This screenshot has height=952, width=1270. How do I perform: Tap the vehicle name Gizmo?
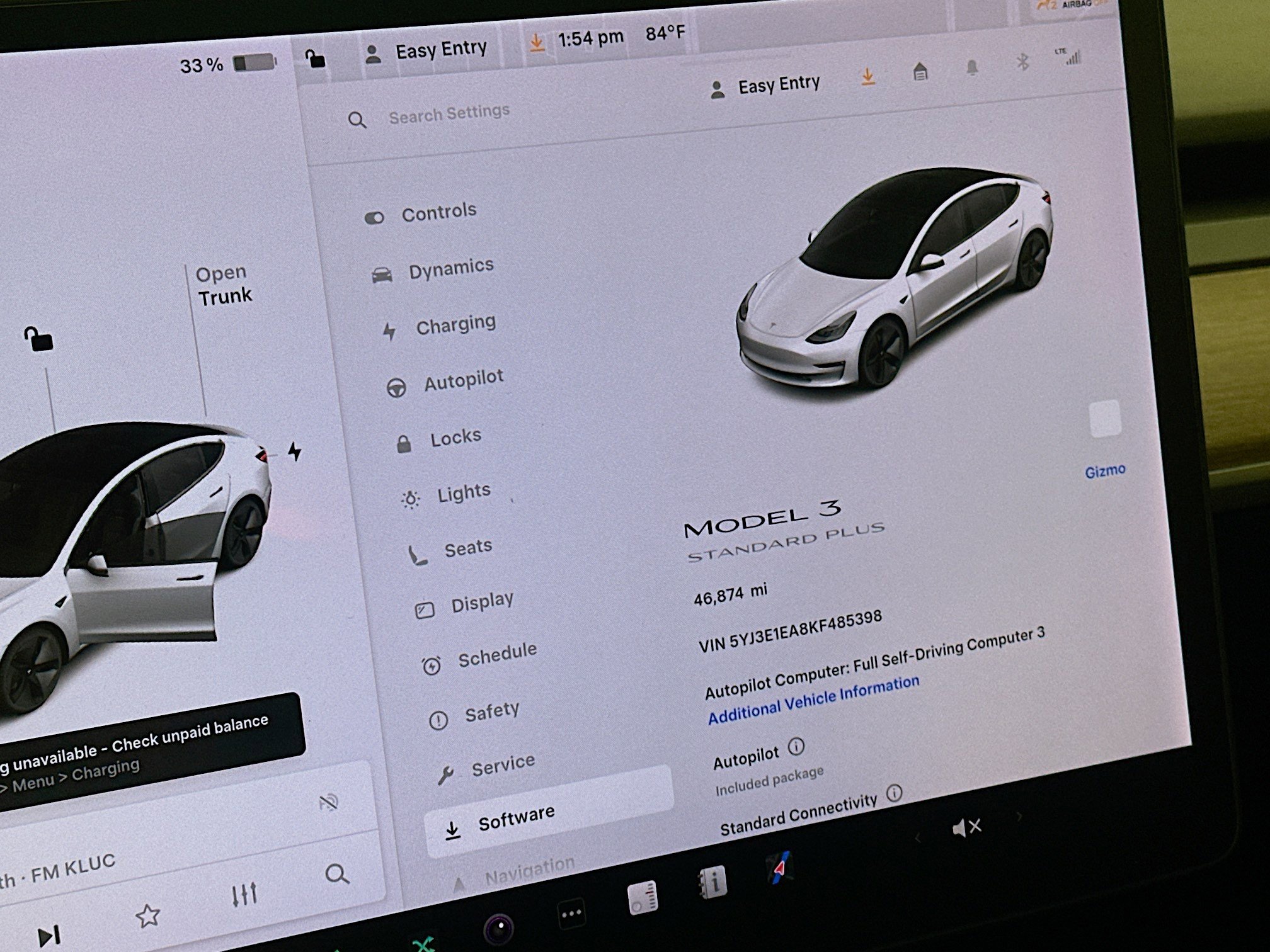click(x=1105, y=471)
